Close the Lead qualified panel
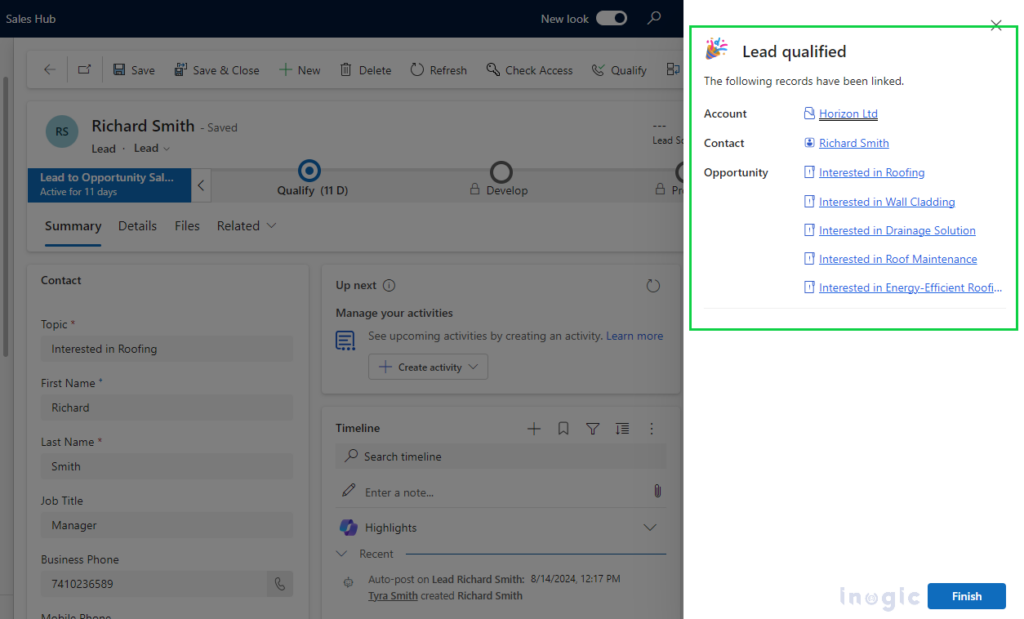The height and width of the screenshot is (619, 1024). coord(996,25)
